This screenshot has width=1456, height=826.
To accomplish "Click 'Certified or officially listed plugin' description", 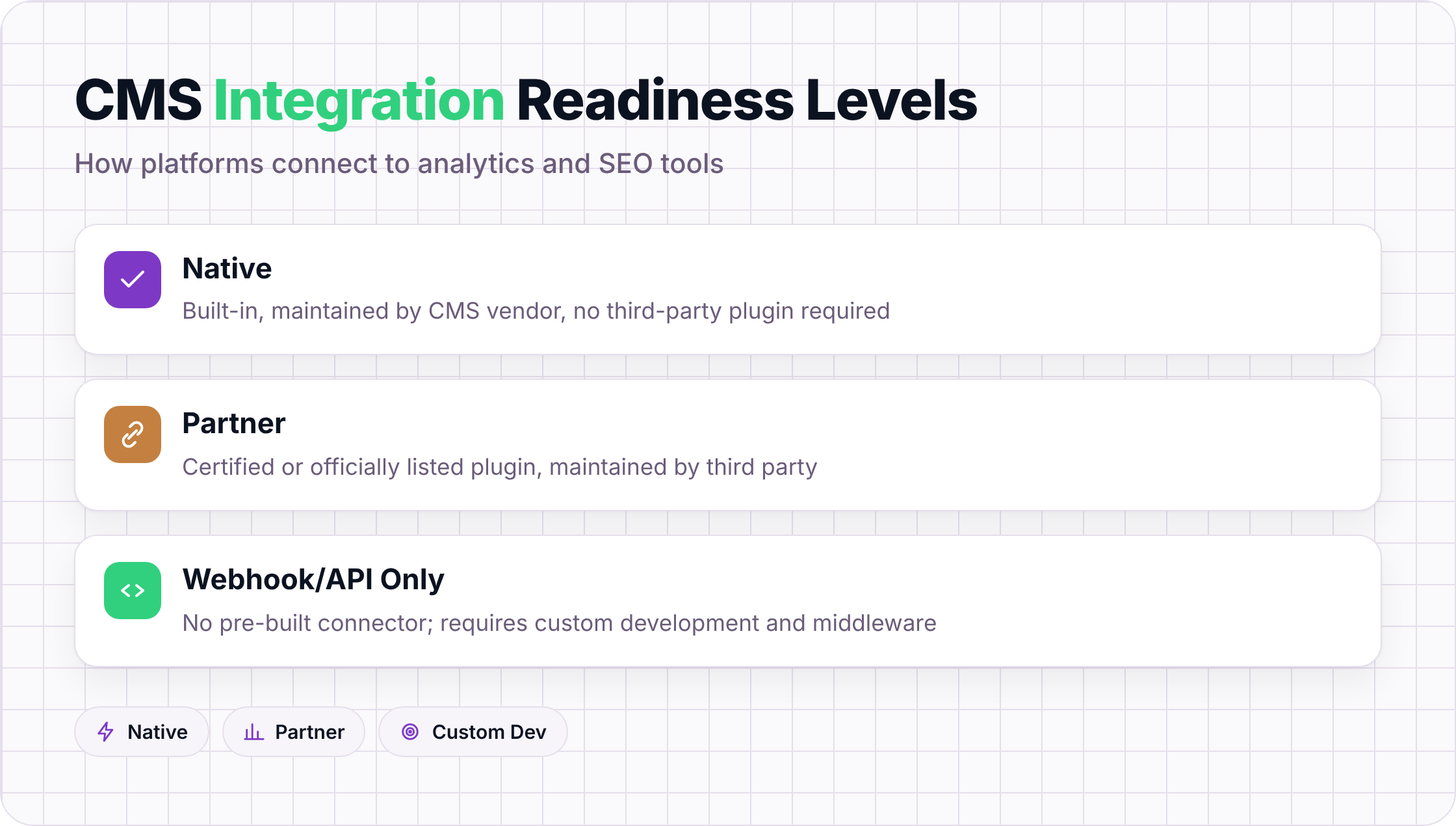I will pos(499,467).
